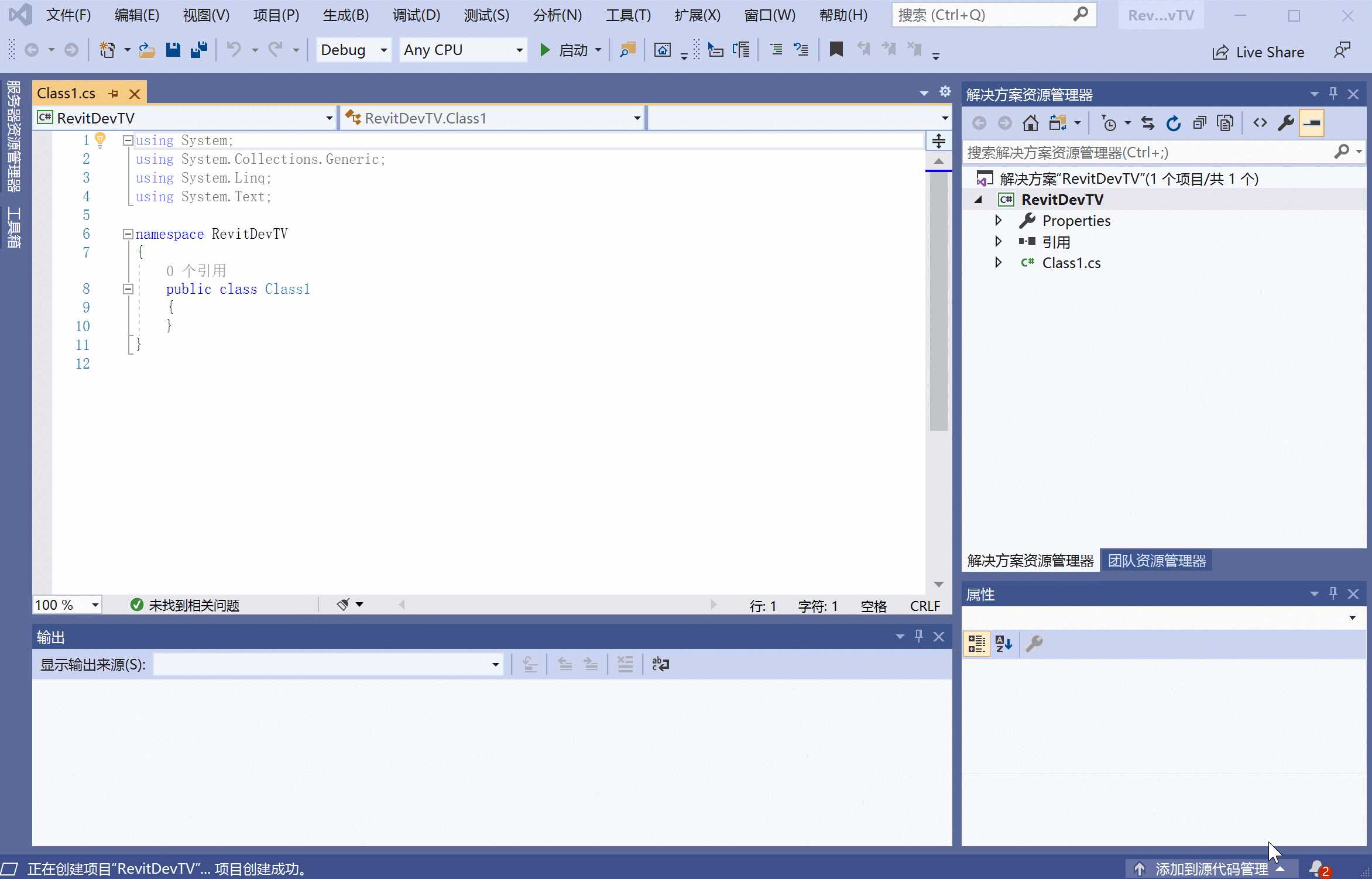This screenshot has height=879, width=1372.
Task: Toggle Alphabetical sort in Properties panel
Action: [1003, 644]
